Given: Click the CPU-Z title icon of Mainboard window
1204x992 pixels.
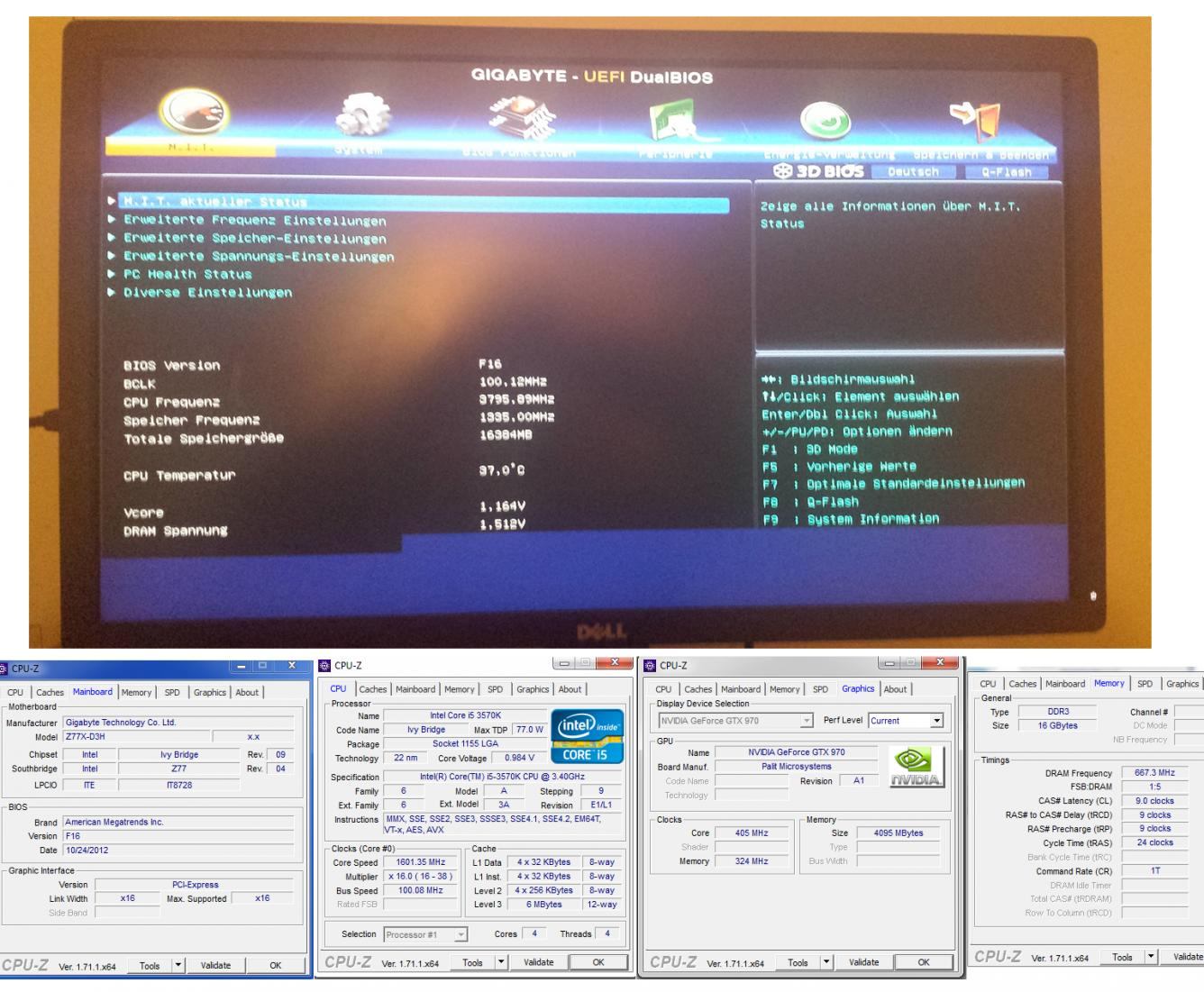Looking at the screenshot, I should click(5, 669).
